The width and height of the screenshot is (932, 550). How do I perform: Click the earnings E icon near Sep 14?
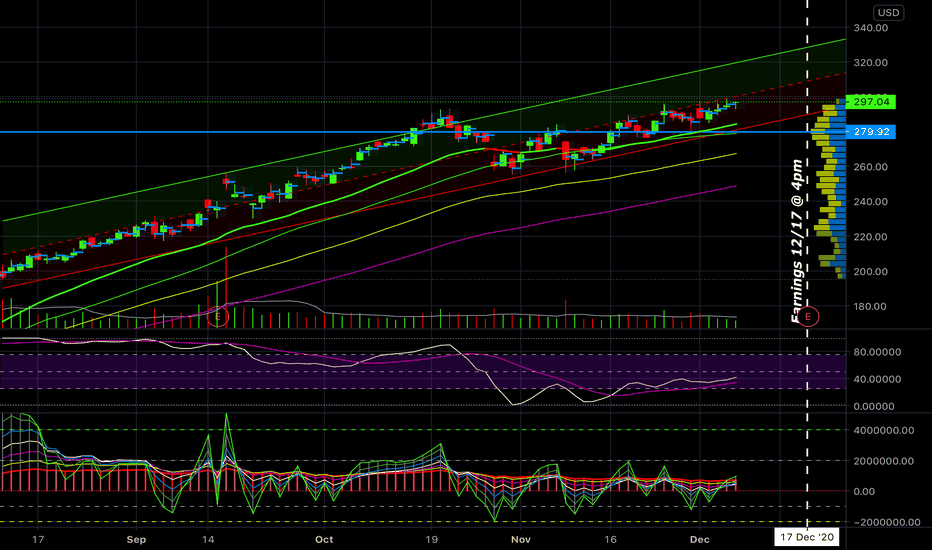pyautogui.click(x=218, y=316)
